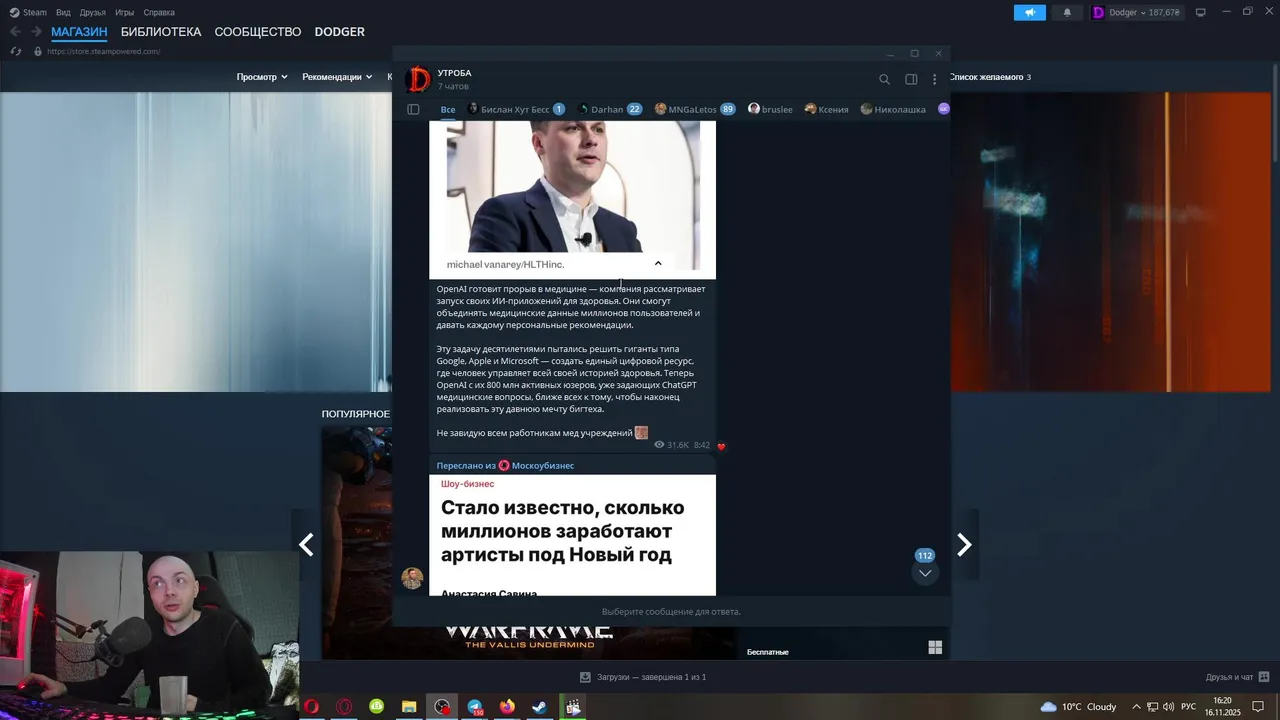Screen dimensions: 1280x720
Task: Open Darhan chat tab
Action: pos(610,109)
